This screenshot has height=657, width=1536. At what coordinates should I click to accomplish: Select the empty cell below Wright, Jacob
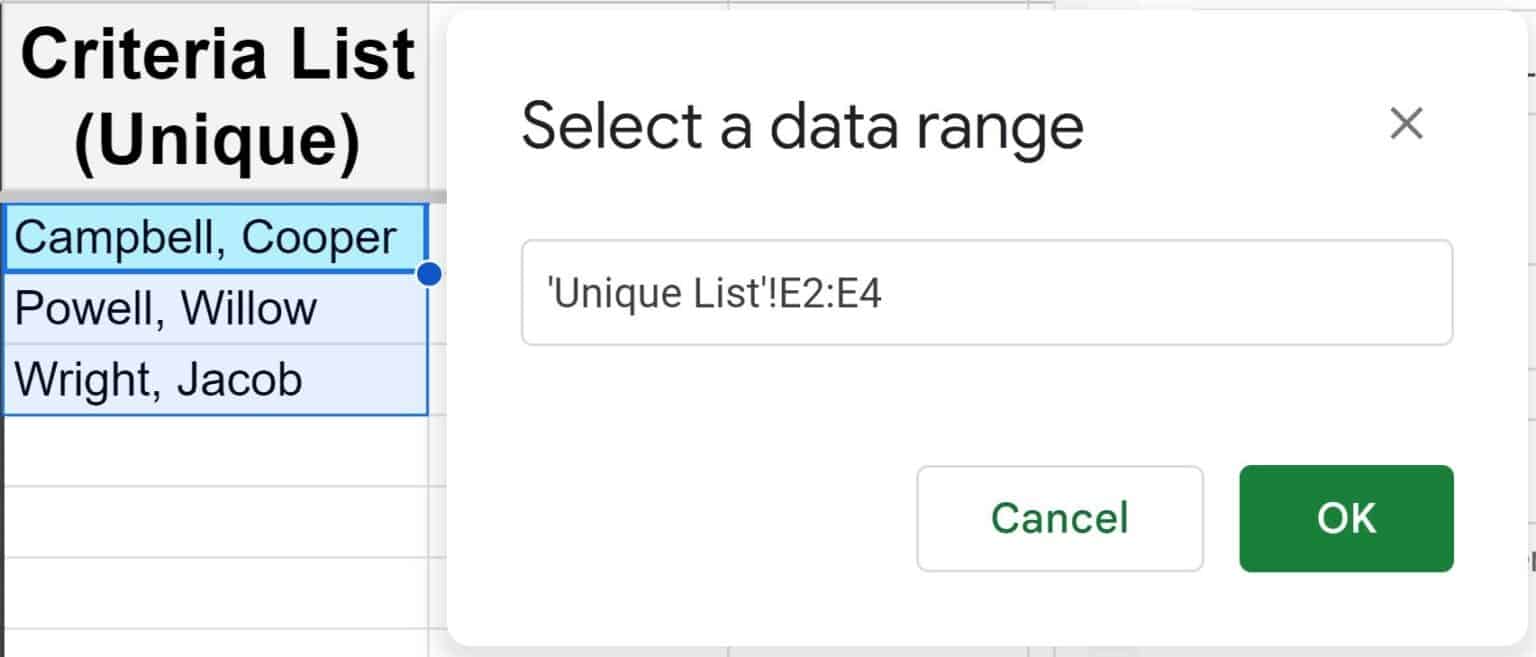click(x=216, y=451)
